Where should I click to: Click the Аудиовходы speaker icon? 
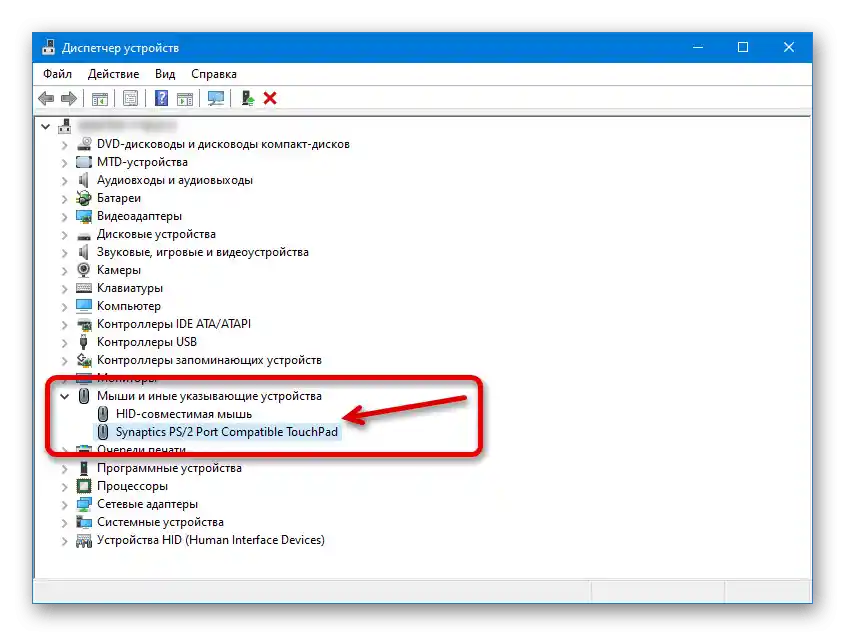pyautogui.click(x=84, y=180)
